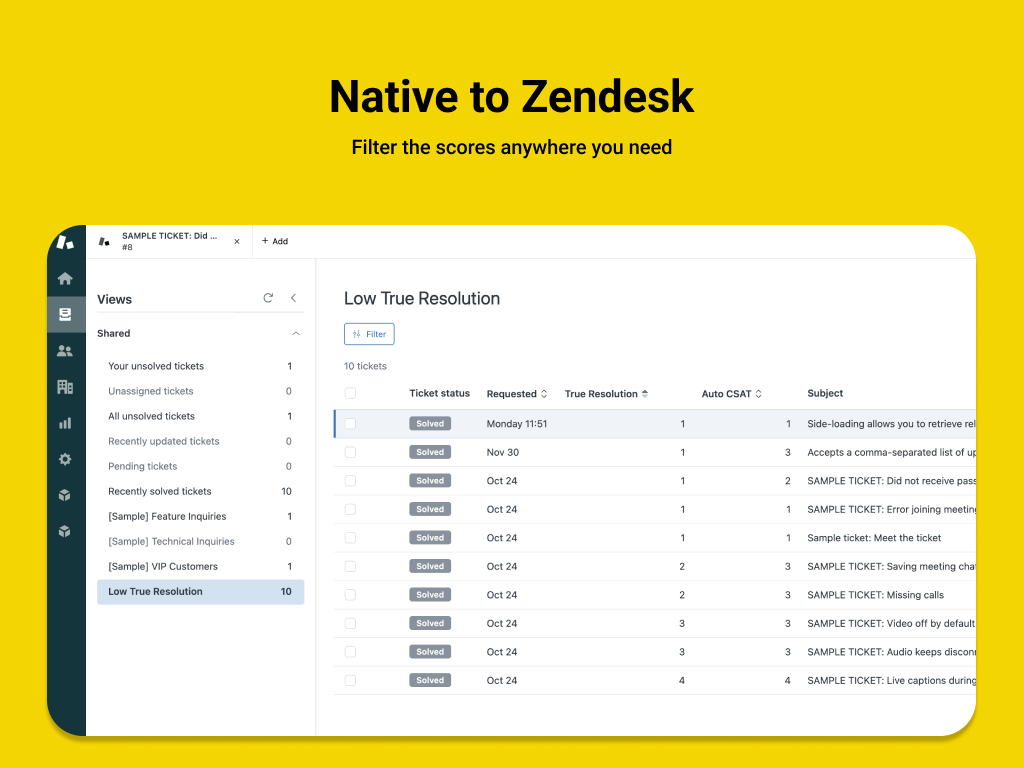1024x768 pixels.
Task: Check the Video off by default checkbox
Action: [351, 623]
